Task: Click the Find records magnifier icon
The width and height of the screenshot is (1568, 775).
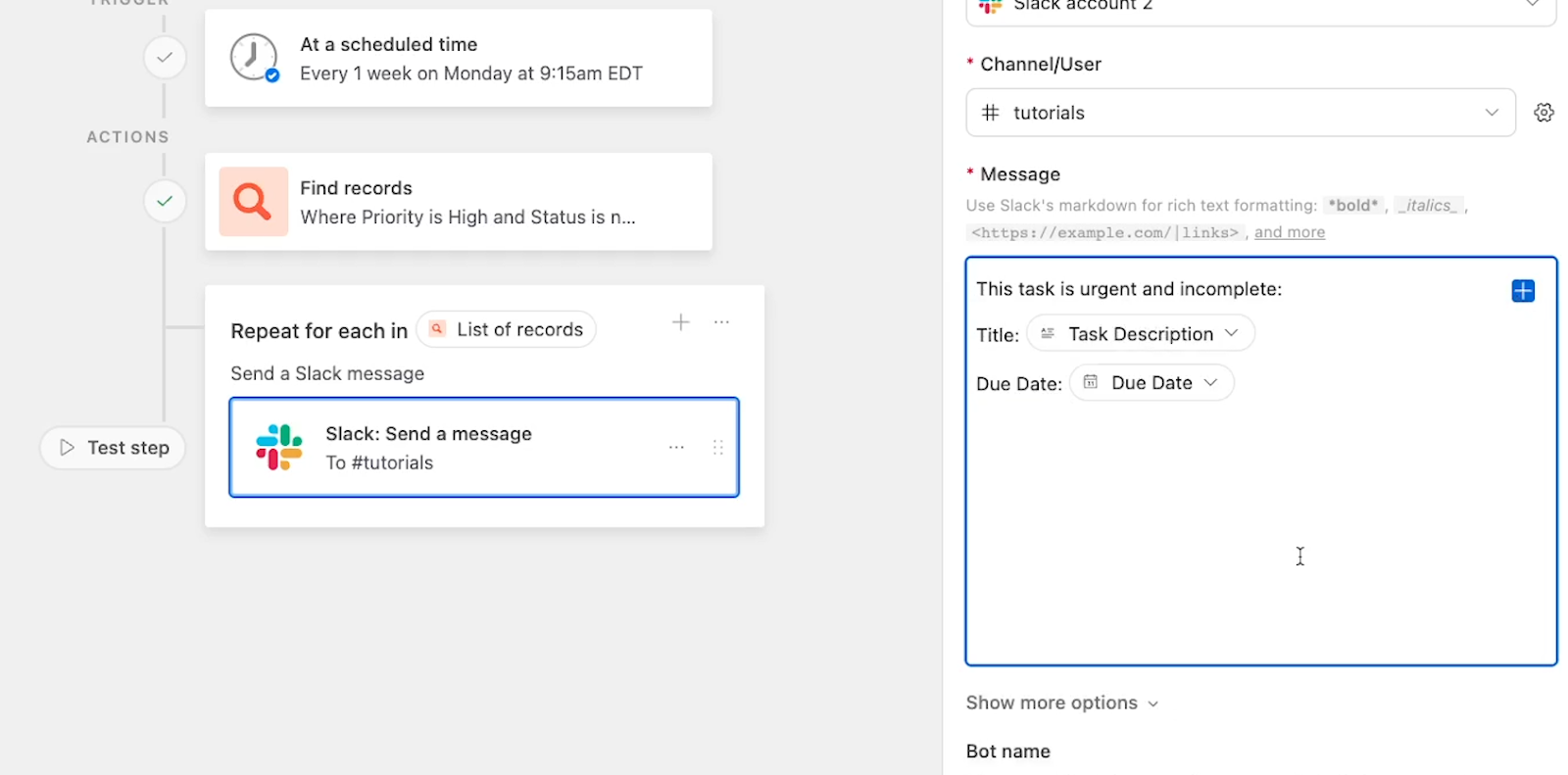Action: click(x=253, y=202)
